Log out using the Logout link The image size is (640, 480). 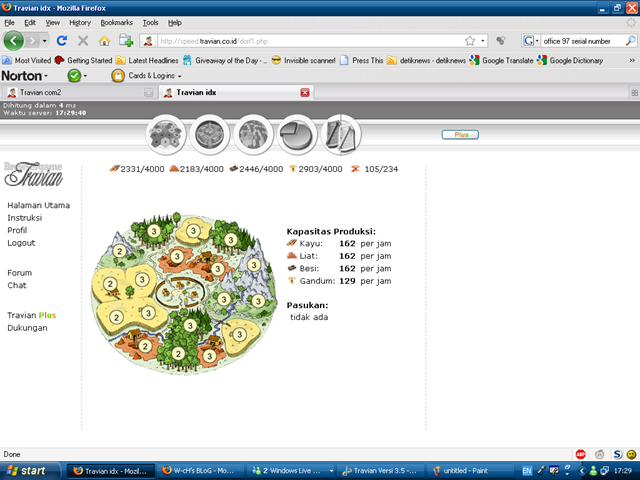coord(21,243)
